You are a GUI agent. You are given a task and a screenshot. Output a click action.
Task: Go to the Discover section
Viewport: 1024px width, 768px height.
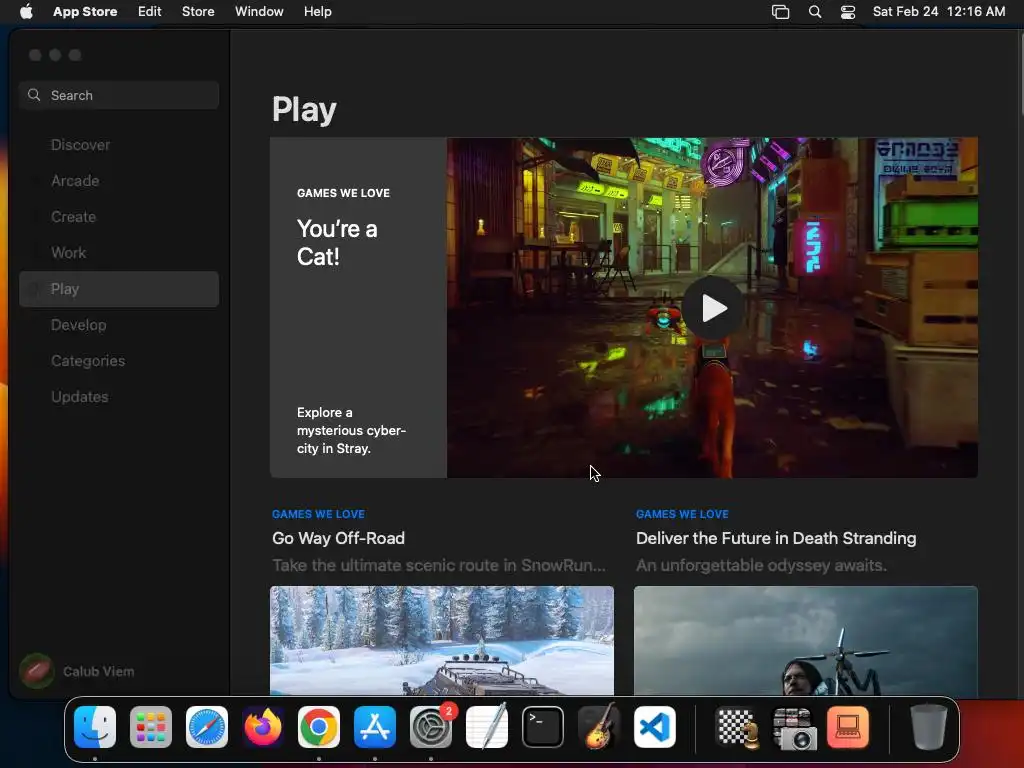tap(119, 145)
